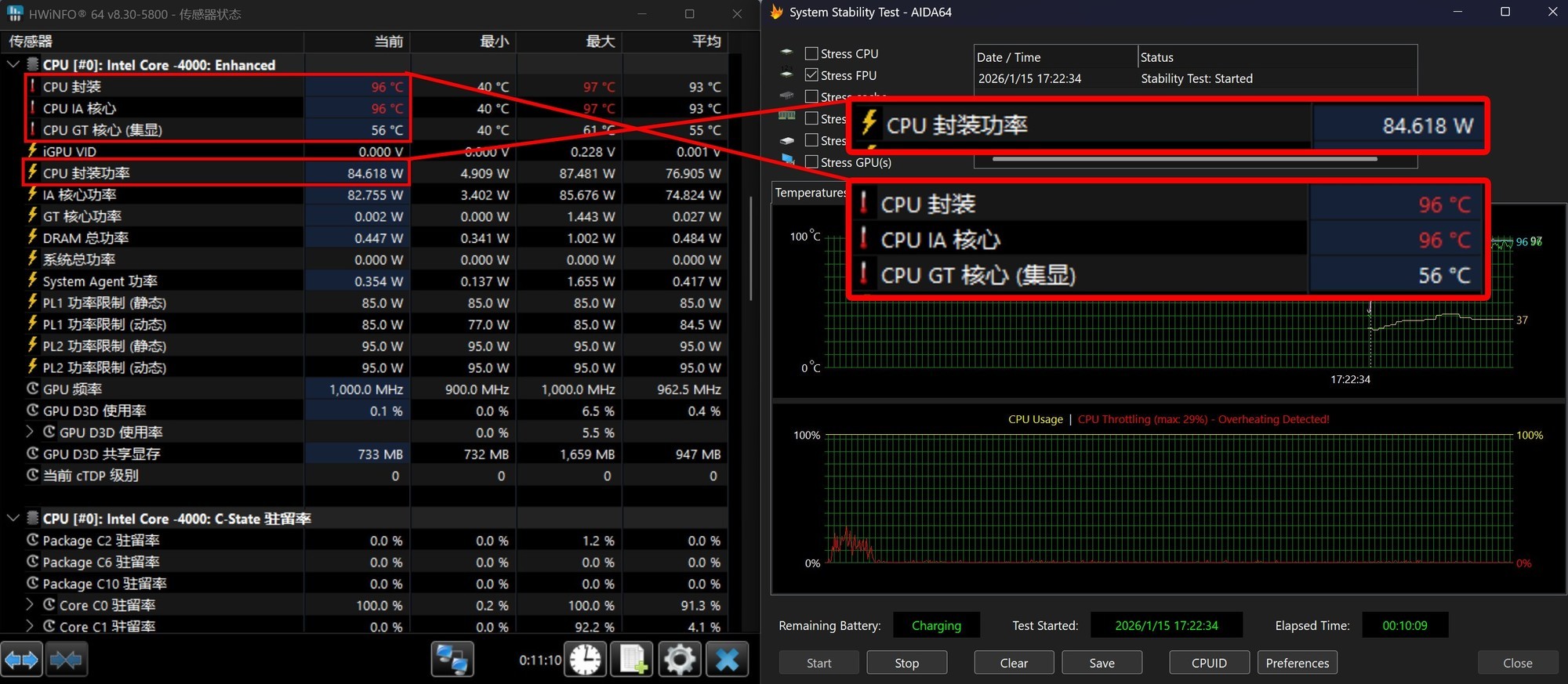This screenshot has height=684, width=1568.
Task: Expand the Core C1 驻留率 row
Action: pos(30,626)
